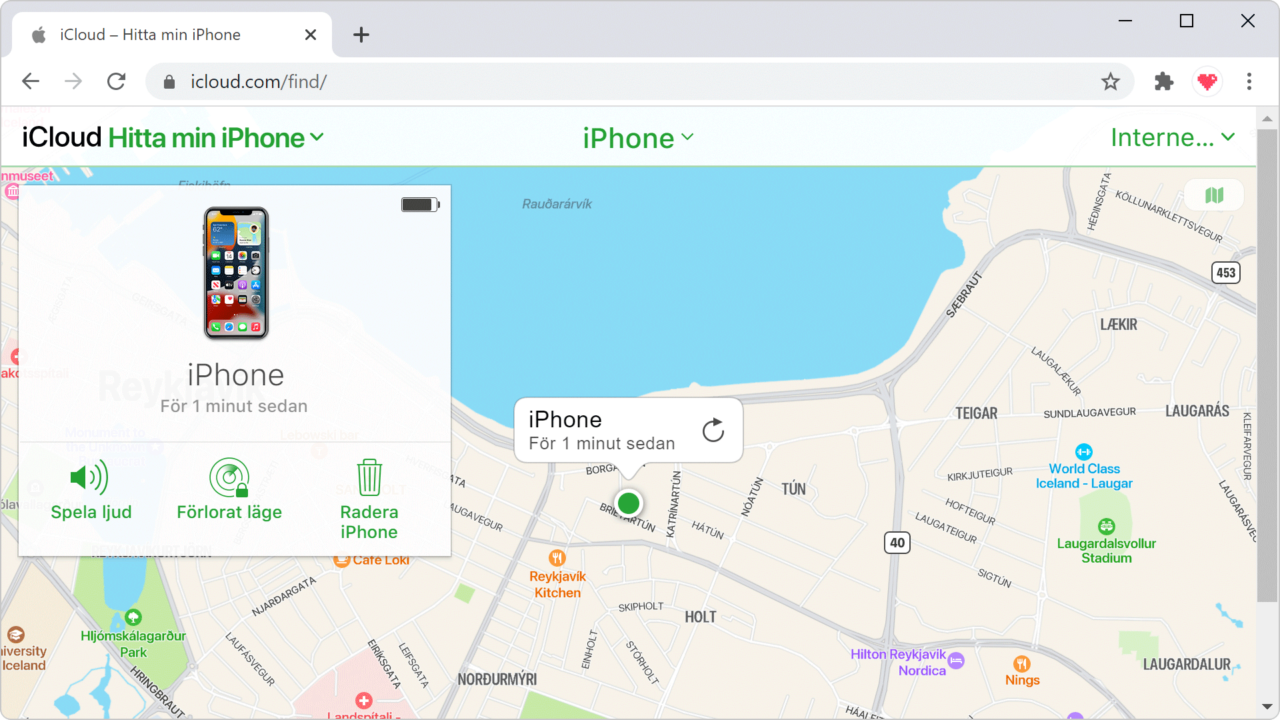This screenshot has width=1280, height=720.
Task: Click the route 40 road shield
Action: point(897,543)
